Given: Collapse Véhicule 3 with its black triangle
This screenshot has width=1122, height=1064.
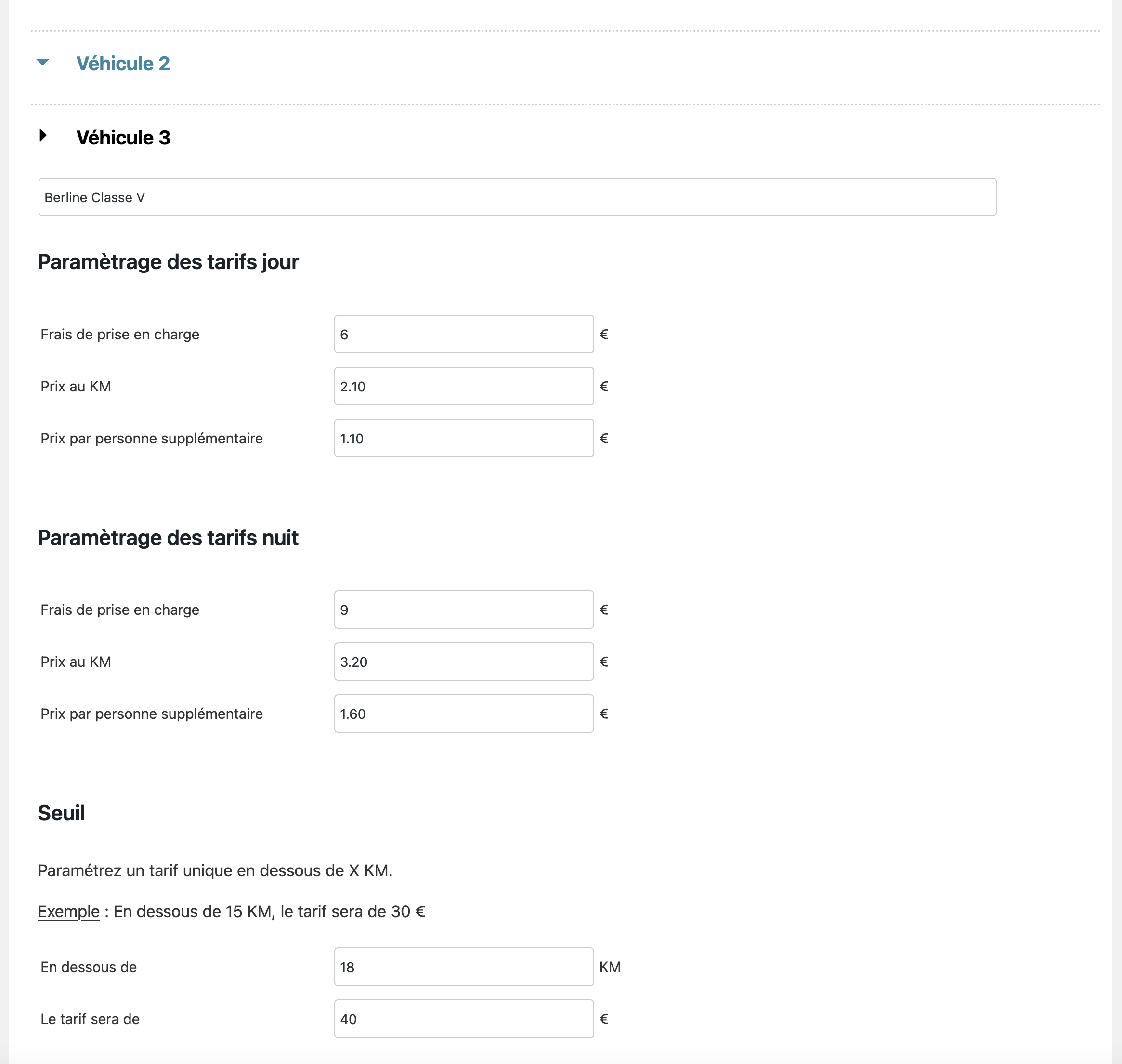Looking at the screenshot, I should pos(43,135).
